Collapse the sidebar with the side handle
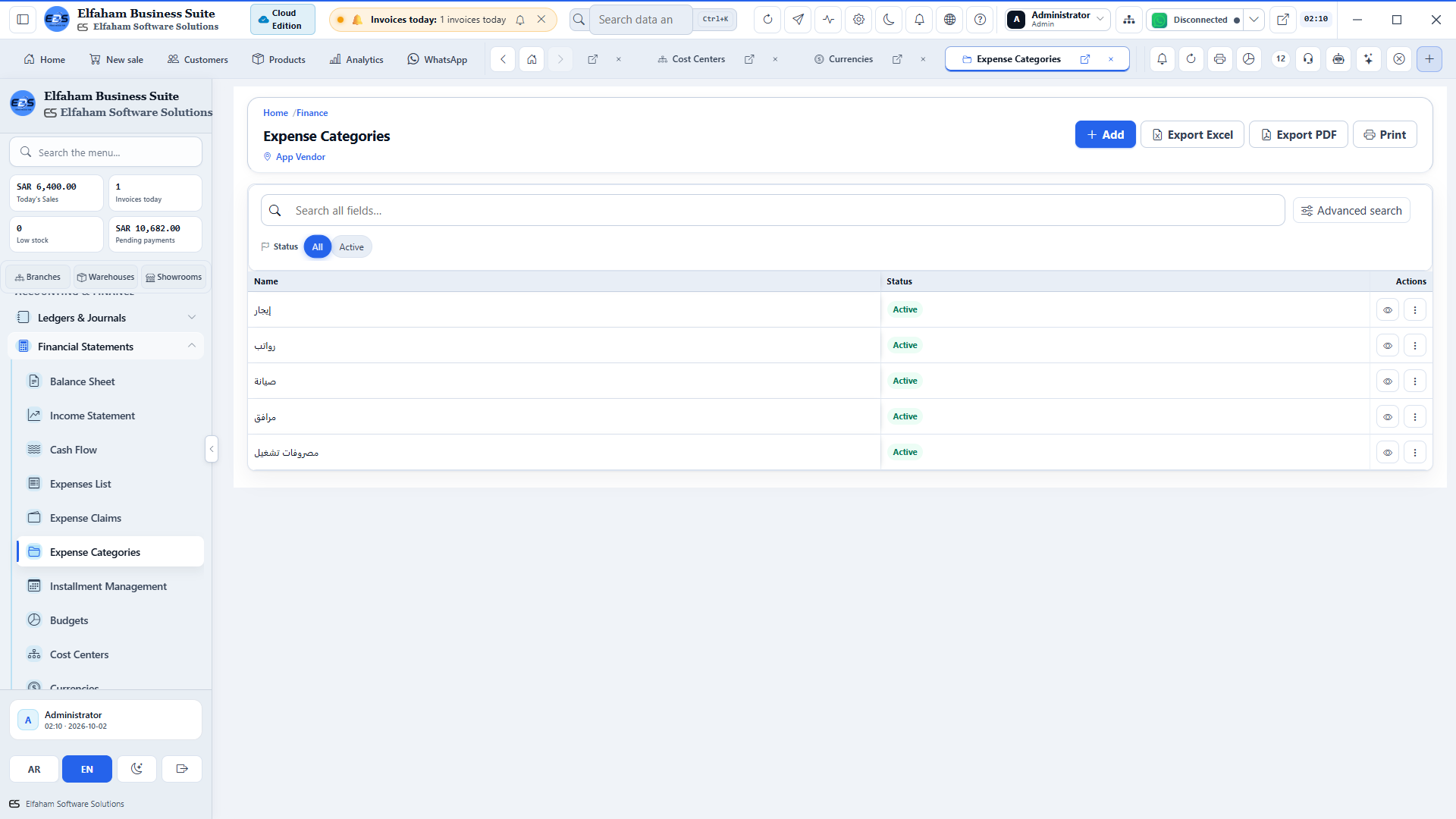Image resolution: width=1456 pixels, height=819 pixels. (x=212, y=449)
